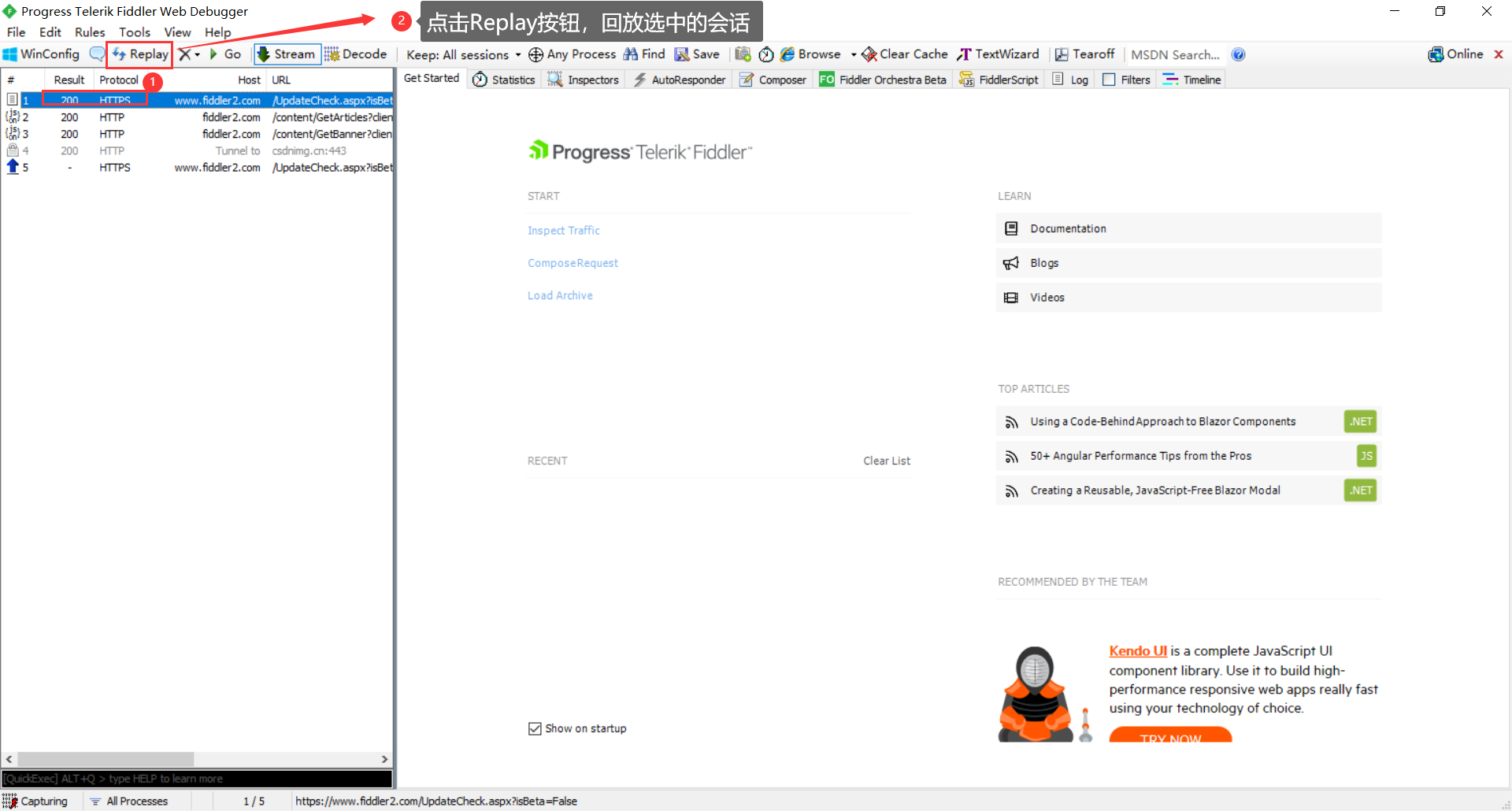
Task: Open the TextWizard tool
Action: [998, 54]
